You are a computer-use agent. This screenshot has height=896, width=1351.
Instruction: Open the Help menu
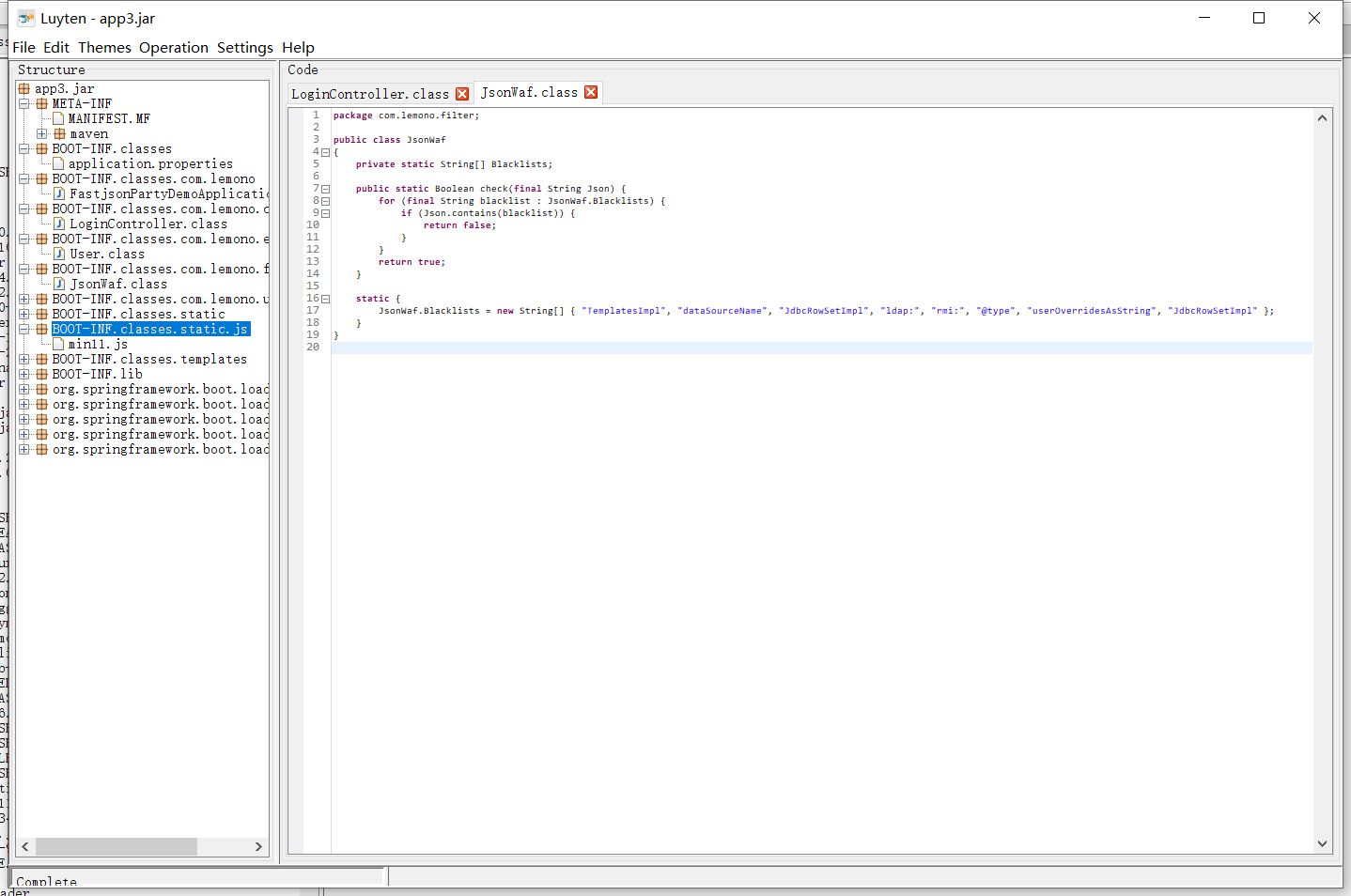point(298,47)
